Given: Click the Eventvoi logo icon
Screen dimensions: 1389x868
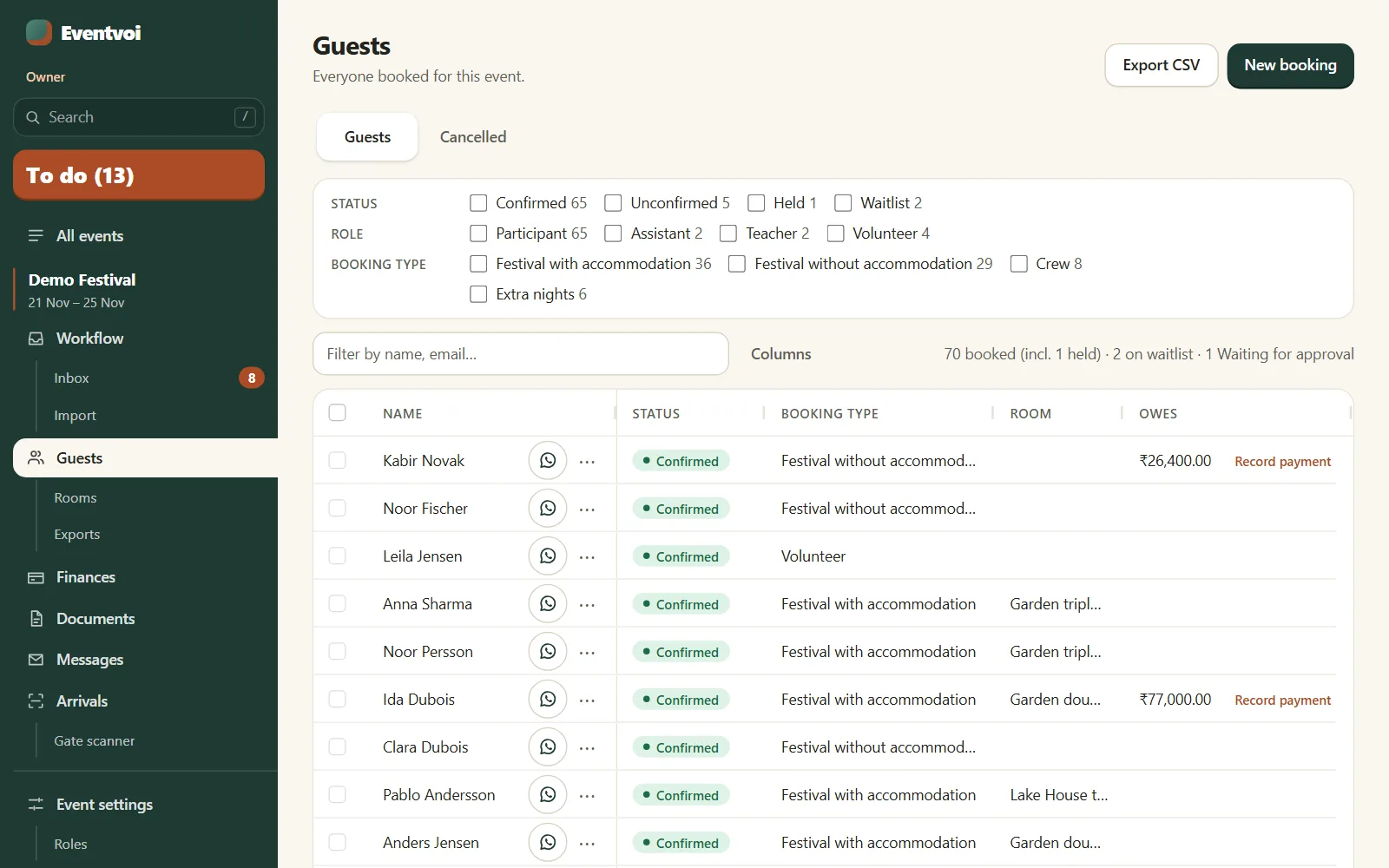Looking at the screenshot, I should 39,33.
